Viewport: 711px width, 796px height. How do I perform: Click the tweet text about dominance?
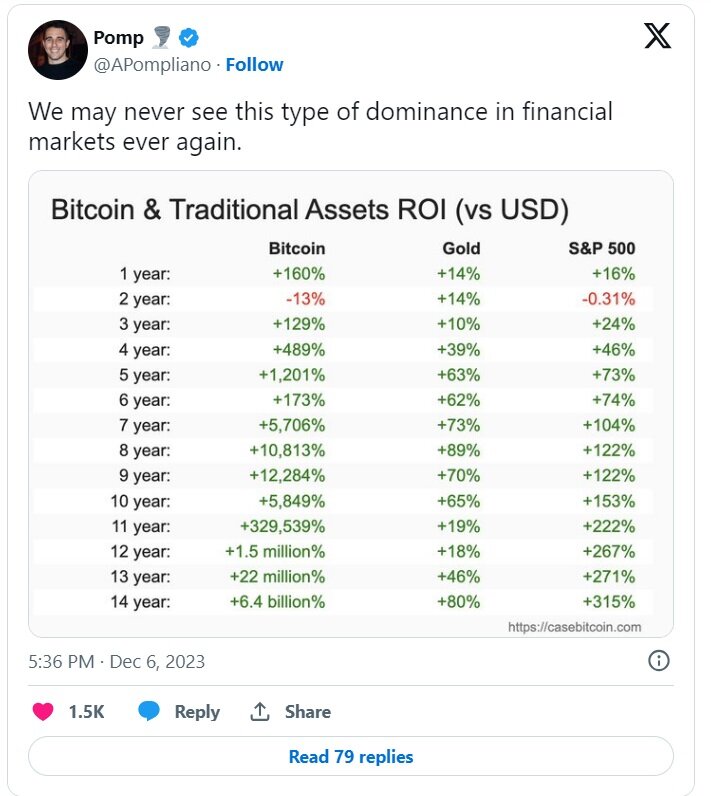coord(320,127)
